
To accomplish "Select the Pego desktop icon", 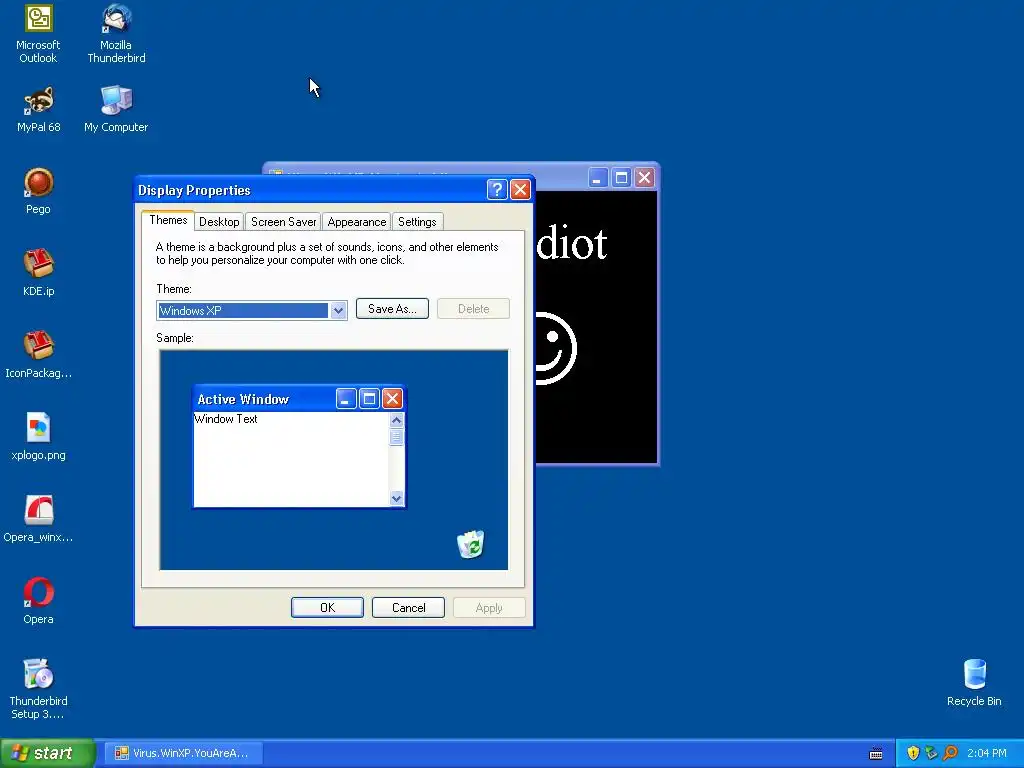I will click(39, 191).
